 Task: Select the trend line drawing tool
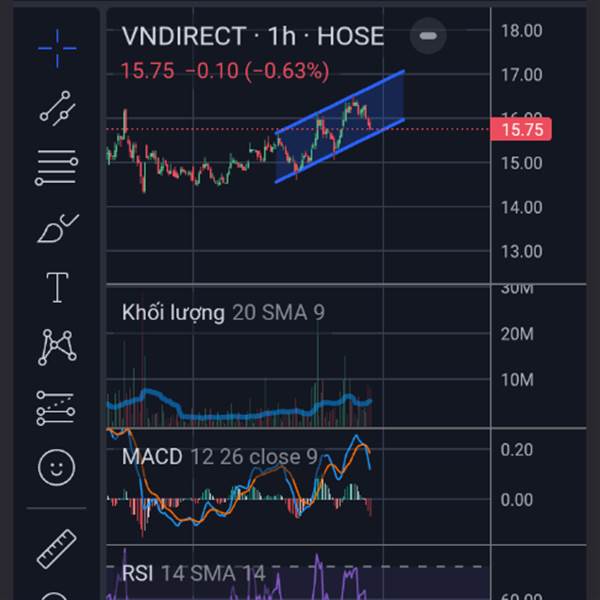pos(57,108)
